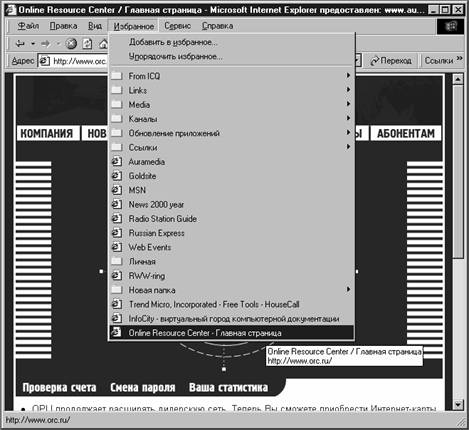
Task: Open Russian Express favorite icon
Action: point(117,233)
